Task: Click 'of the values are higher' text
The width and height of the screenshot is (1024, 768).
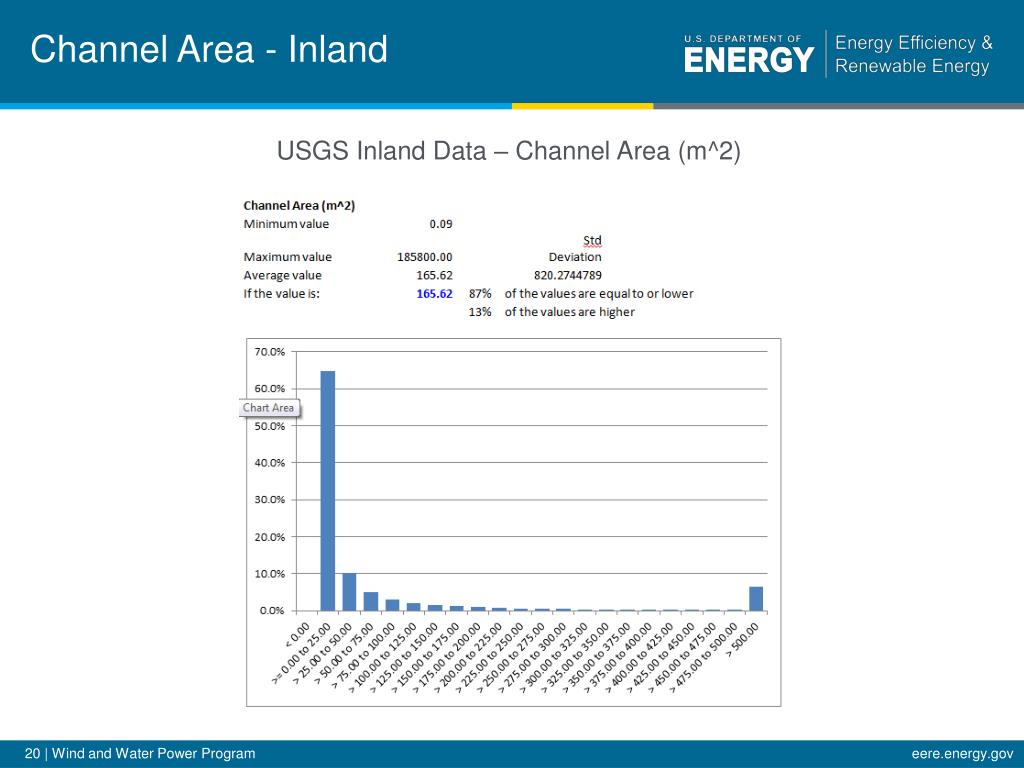Action: pyautogui.click(x=569, y=312)
